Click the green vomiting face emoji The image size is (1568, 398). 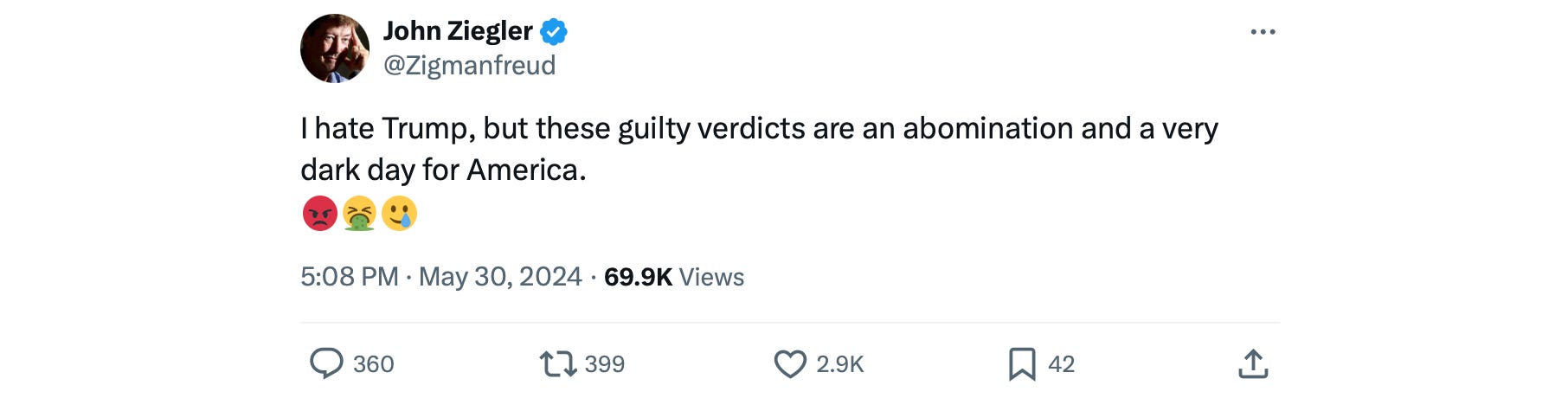pos(359,213)
